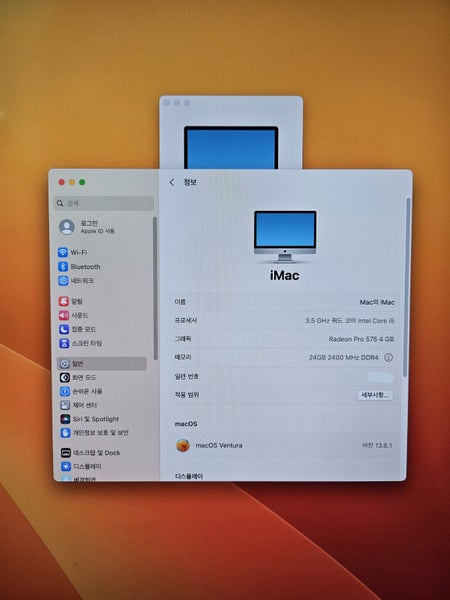Open the 손쉬운 사용 accessibility icon
This screenshot has height=600, width=450.
65,391
